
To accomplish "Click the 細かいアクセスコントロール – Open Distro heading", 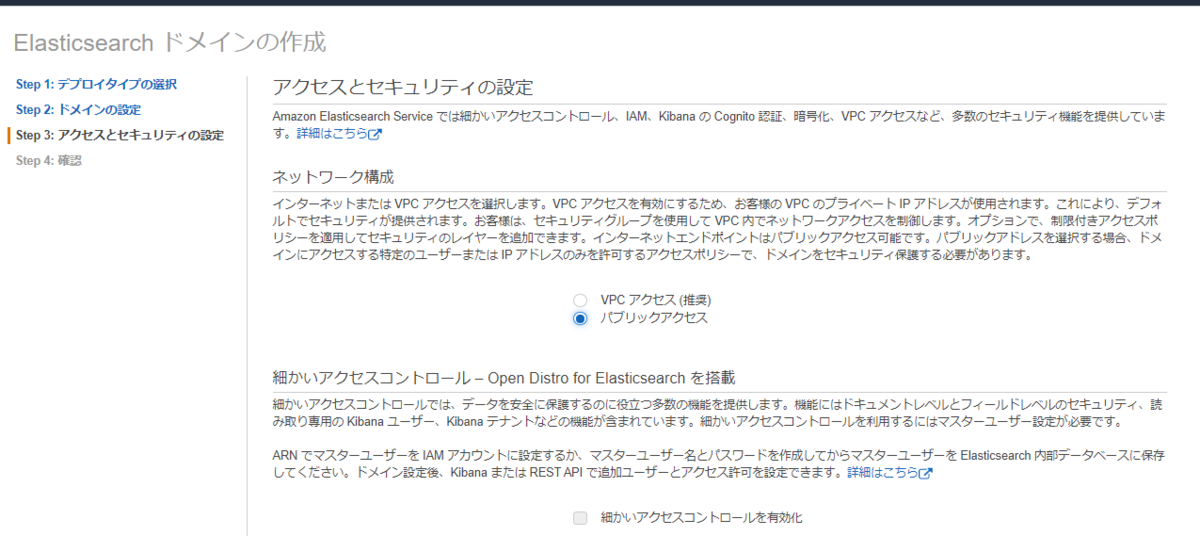I will [504, 378].
